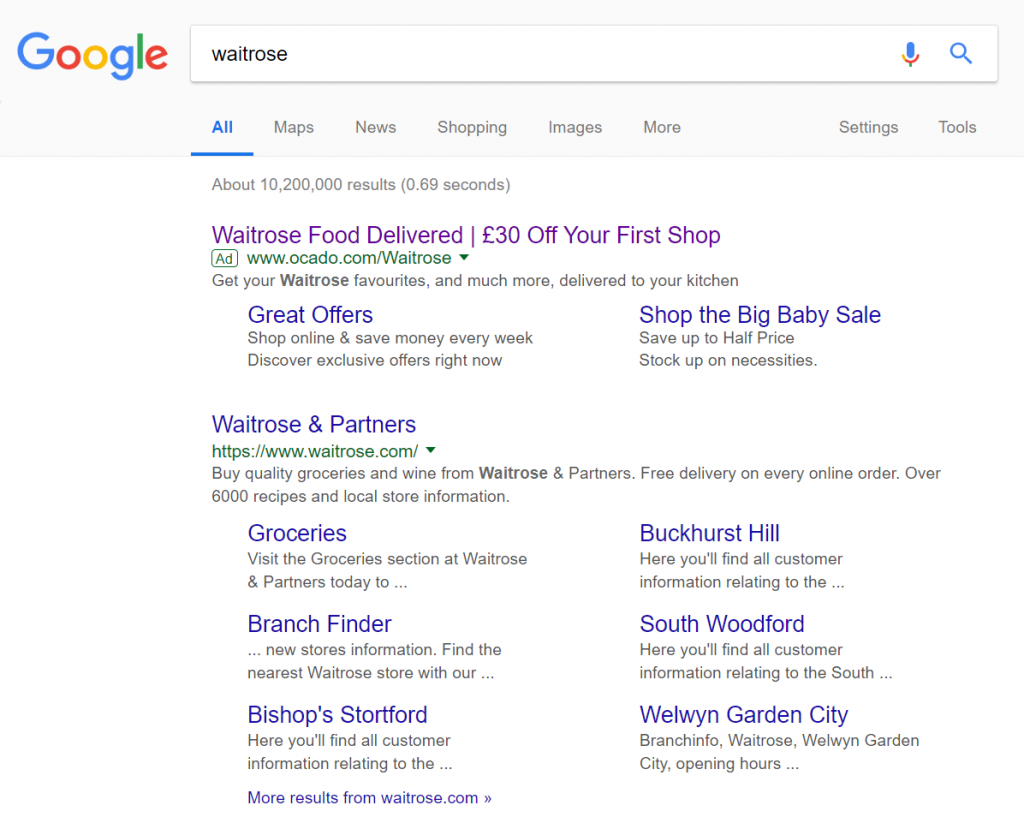
Task: Click the 'Buy quality groceries and wine' snippet
Action: pos(576,485)
